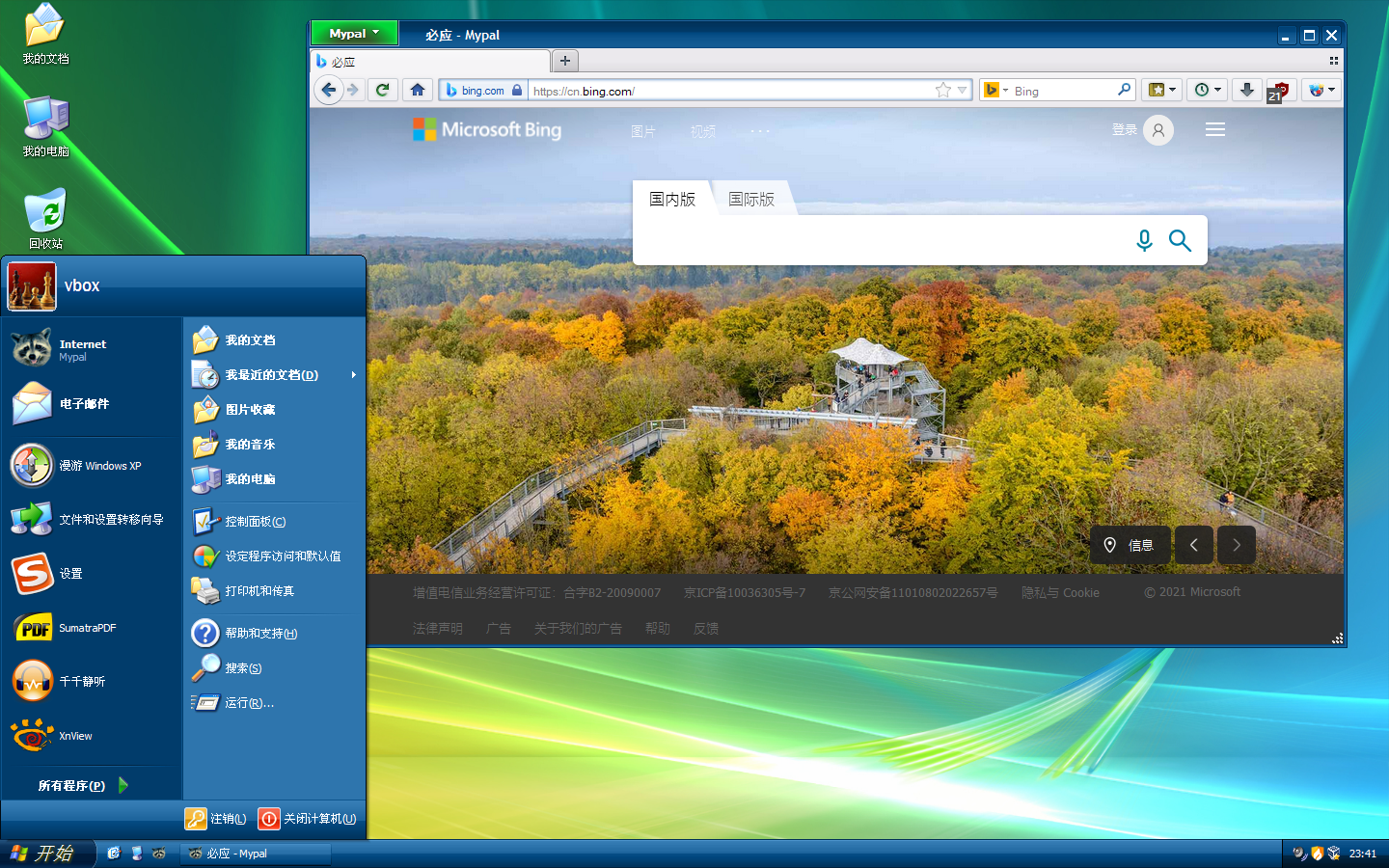Viewport: 1389px width, 868px height.
Task: Open the 隐私与 Cookie footer link
Action: (1060, 592)
